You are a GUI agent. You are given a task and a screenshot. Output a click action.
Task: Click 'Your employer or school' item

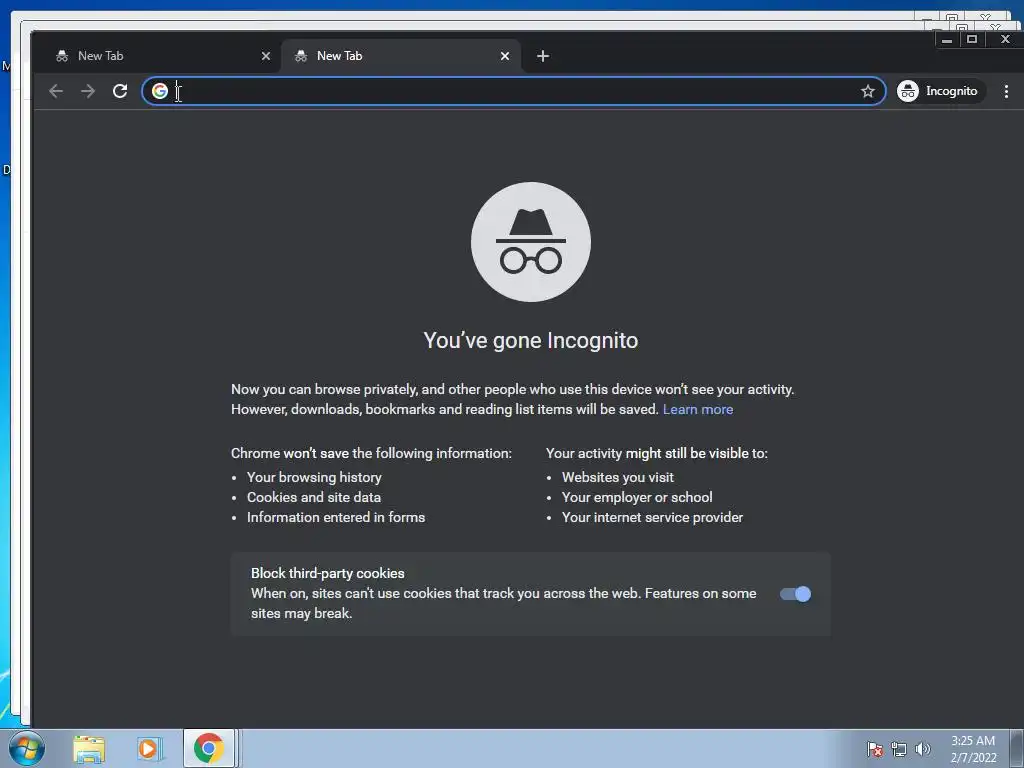point(637,497)
